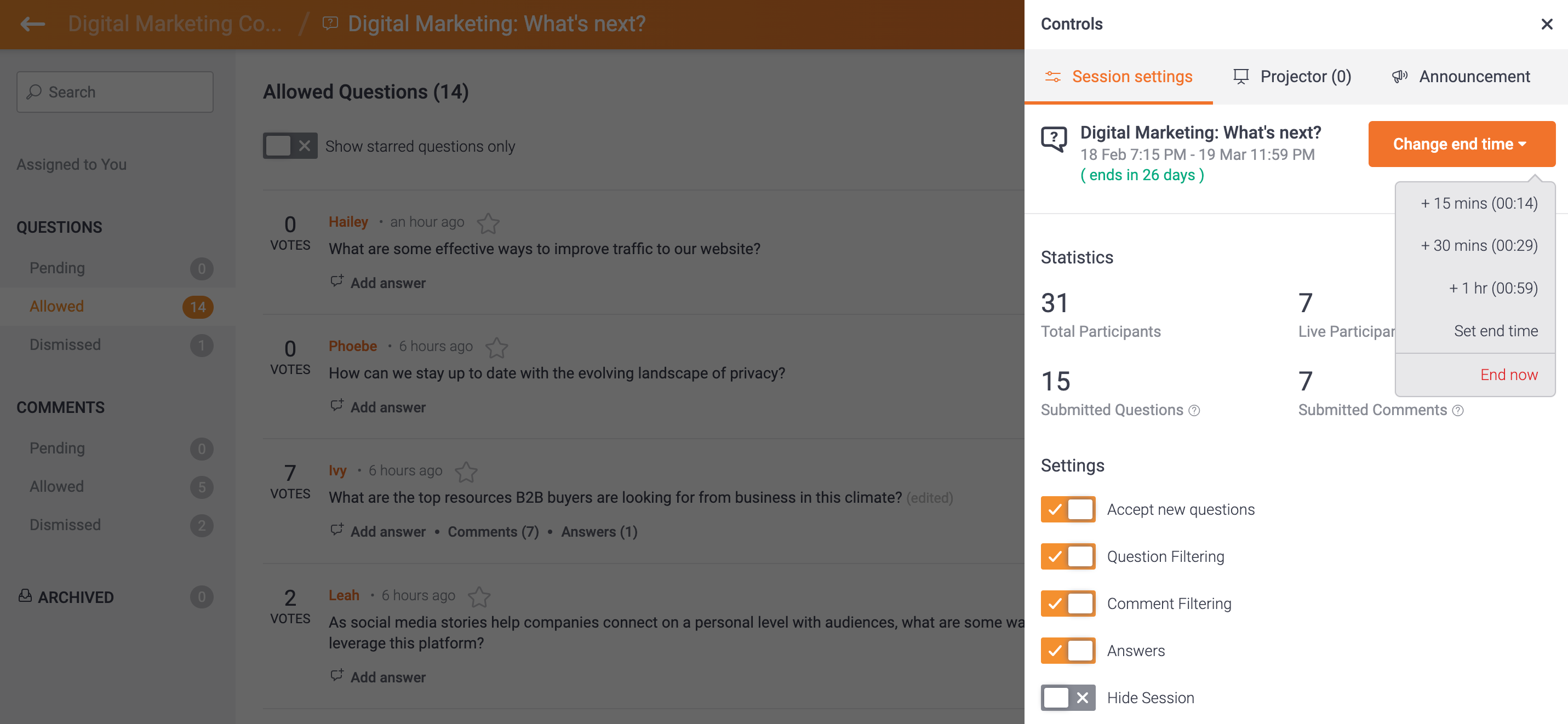Click the search magnifier icon
The height and width of the screenshot is (724, 1568).
pos(34,92)
